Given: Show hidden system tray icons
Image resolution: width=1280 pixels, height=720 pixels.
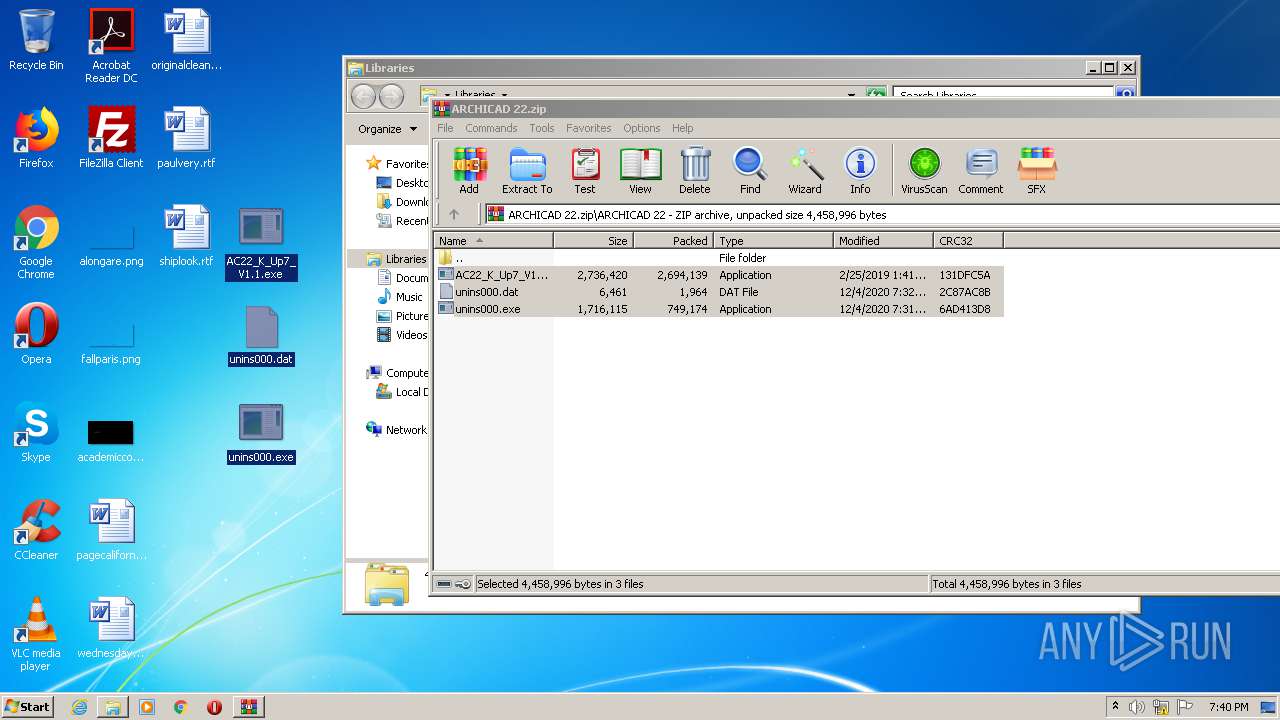Looking at the screenshot, I should tap(1115, 707).
